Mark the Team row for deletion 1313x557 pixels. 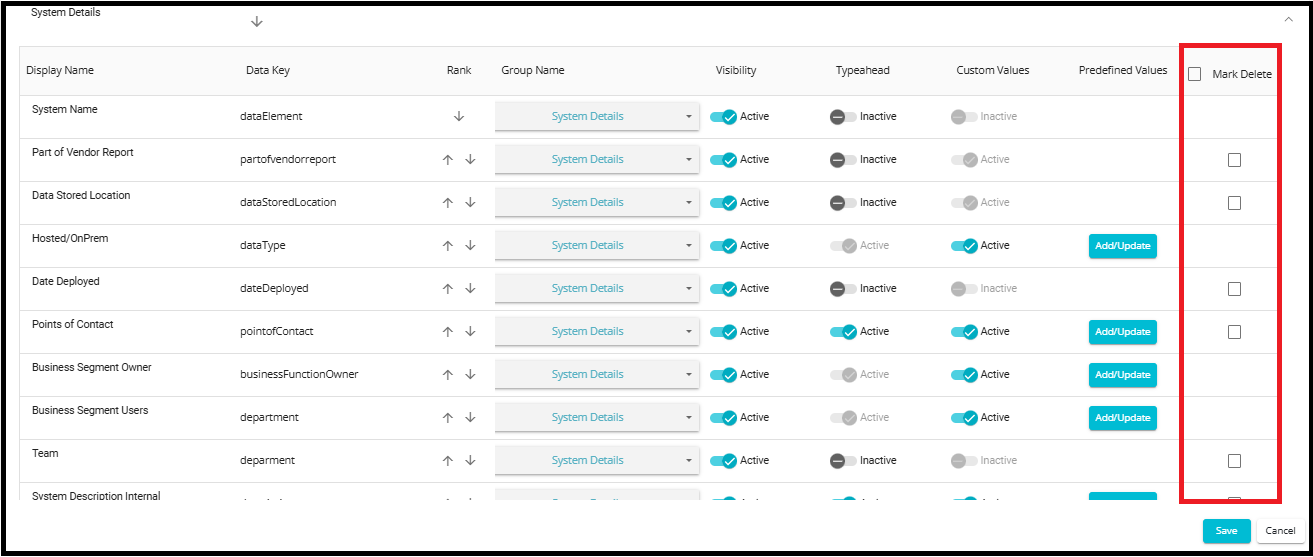[x=1234, y=461]
